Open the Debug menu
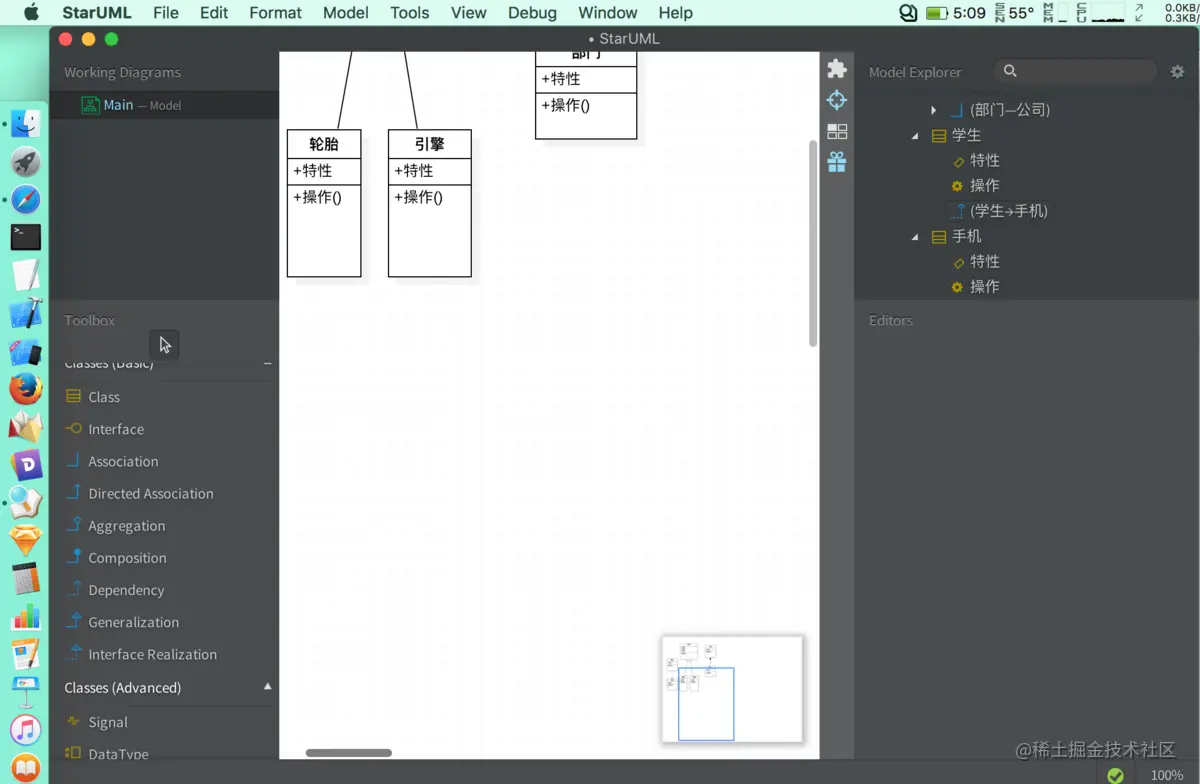The height and width of the screenshot is (784, 1200). pos(532,13)
